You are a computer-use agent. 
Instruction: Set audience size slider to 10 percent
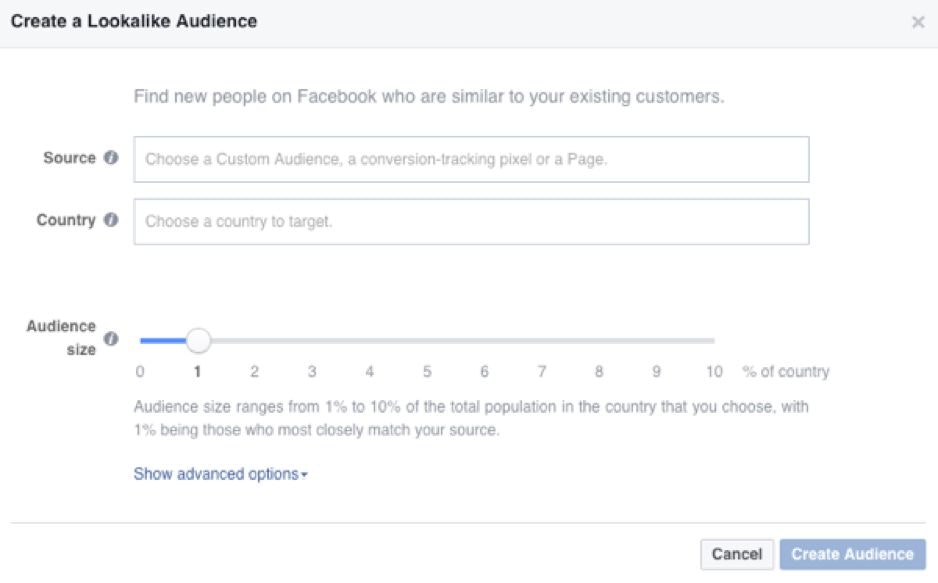coord(714,340)
